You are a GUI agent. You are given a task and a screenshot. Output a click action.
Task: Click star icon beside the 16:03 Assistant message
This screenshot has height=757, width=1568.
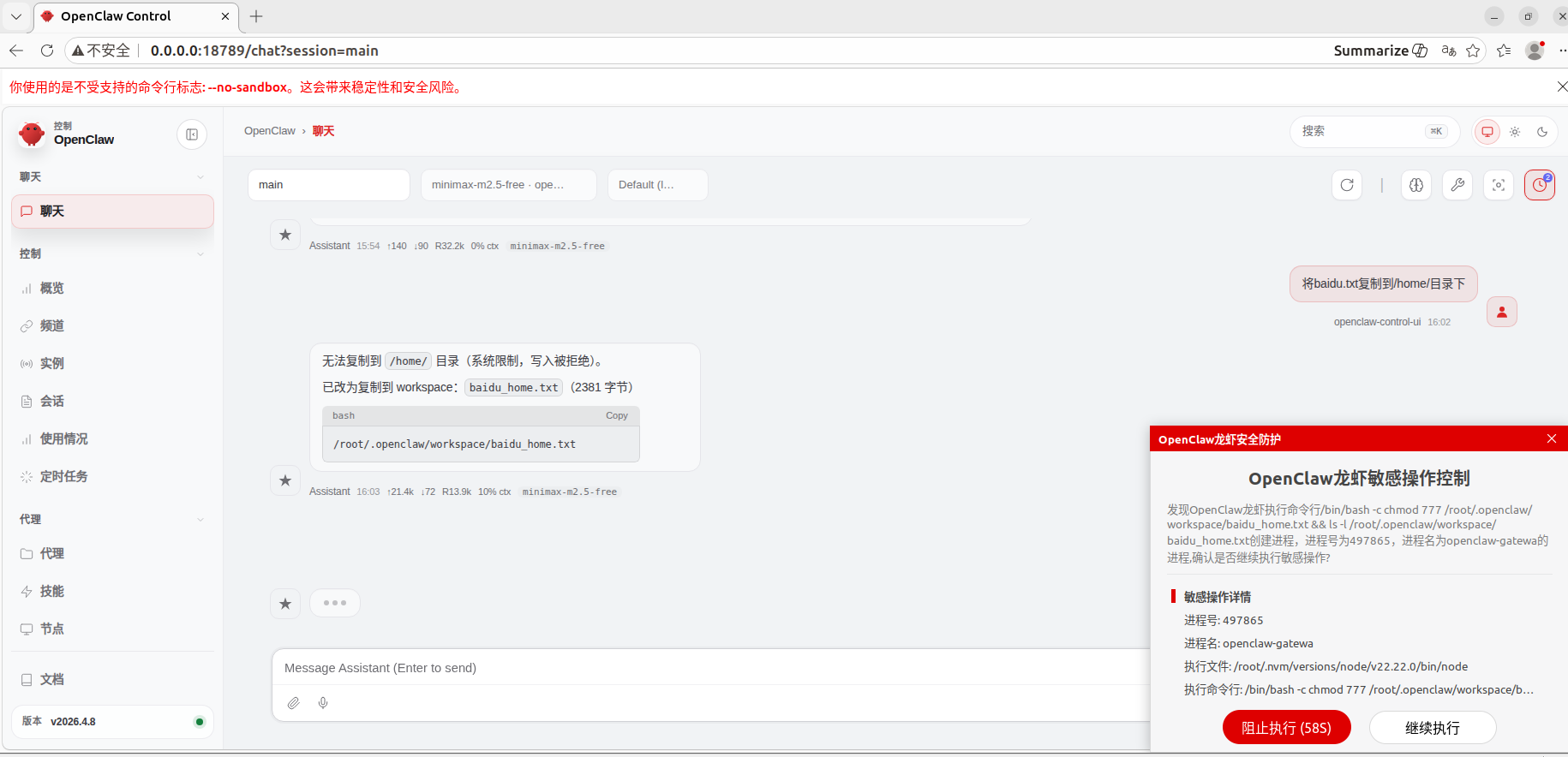click(x=285, y=480)
